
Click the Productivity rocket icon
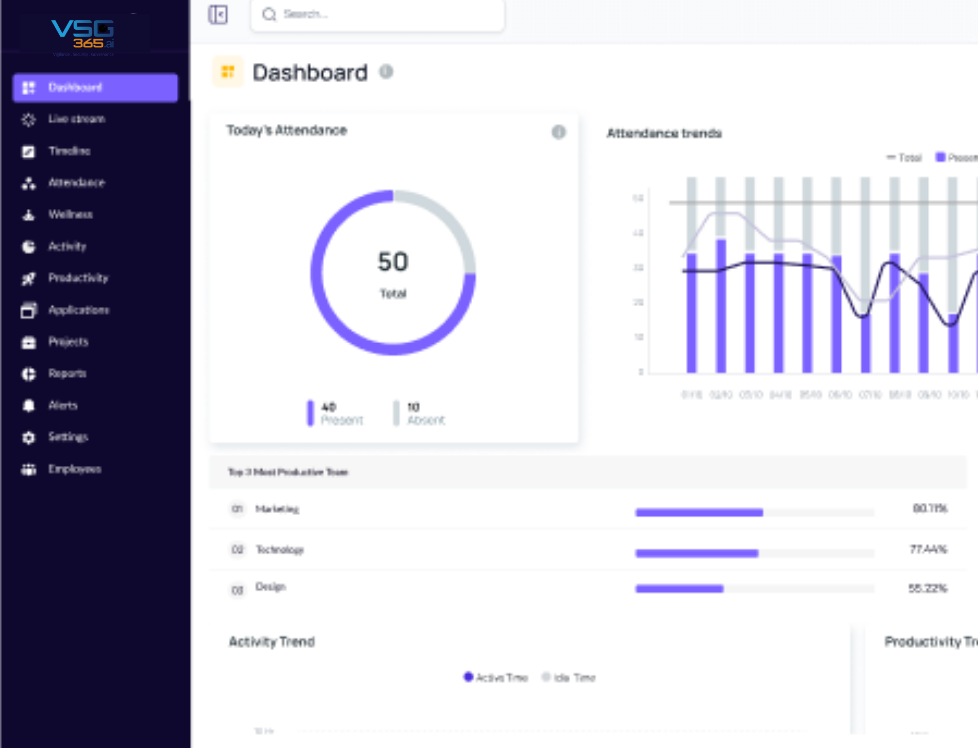[x=28, y=278]
